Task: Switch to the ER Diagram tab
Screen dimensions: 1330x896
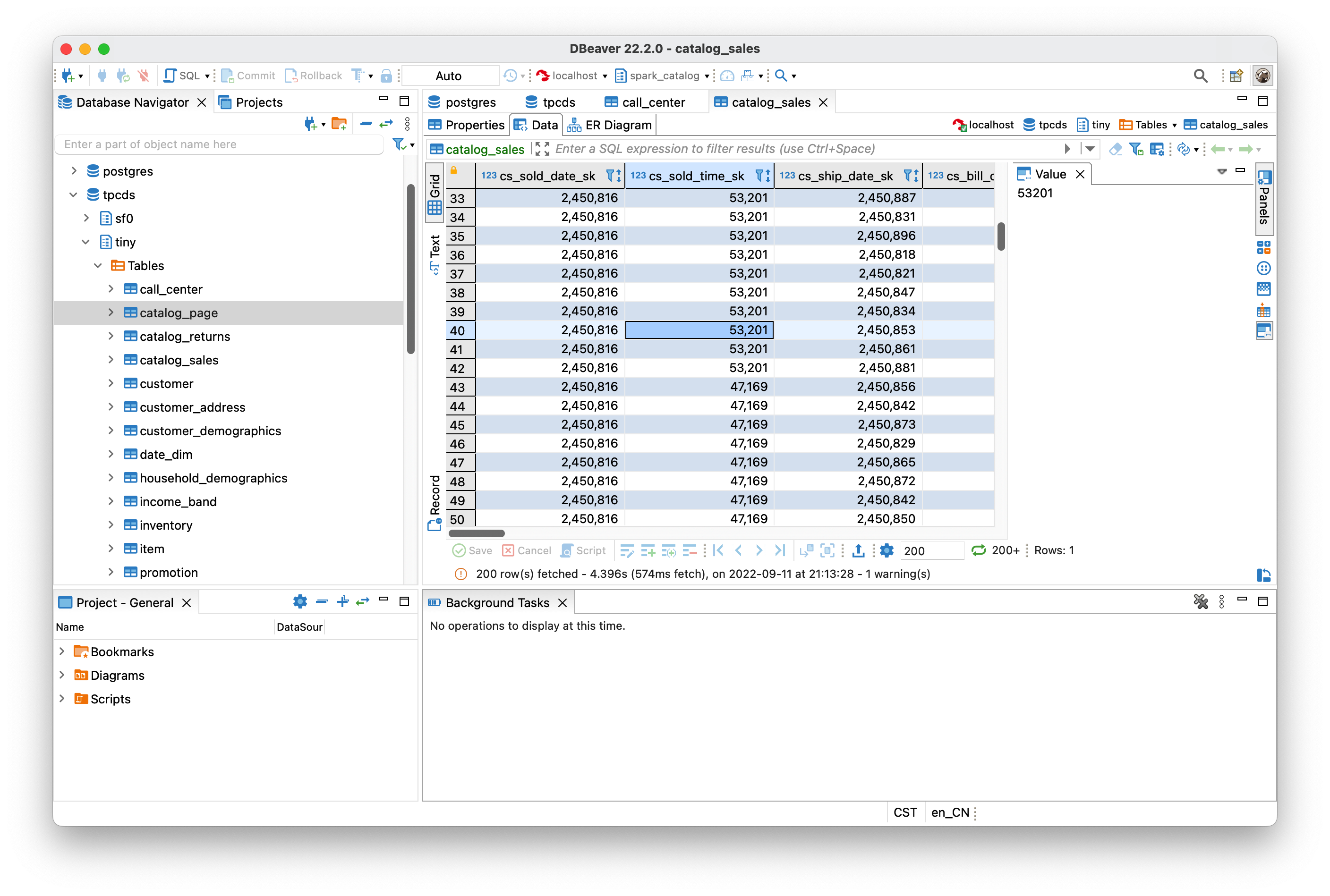Action: coord(610,125)
